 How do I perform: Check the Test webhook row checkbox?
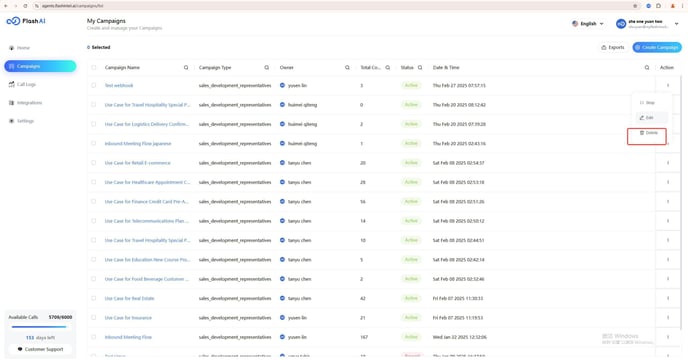93,86
